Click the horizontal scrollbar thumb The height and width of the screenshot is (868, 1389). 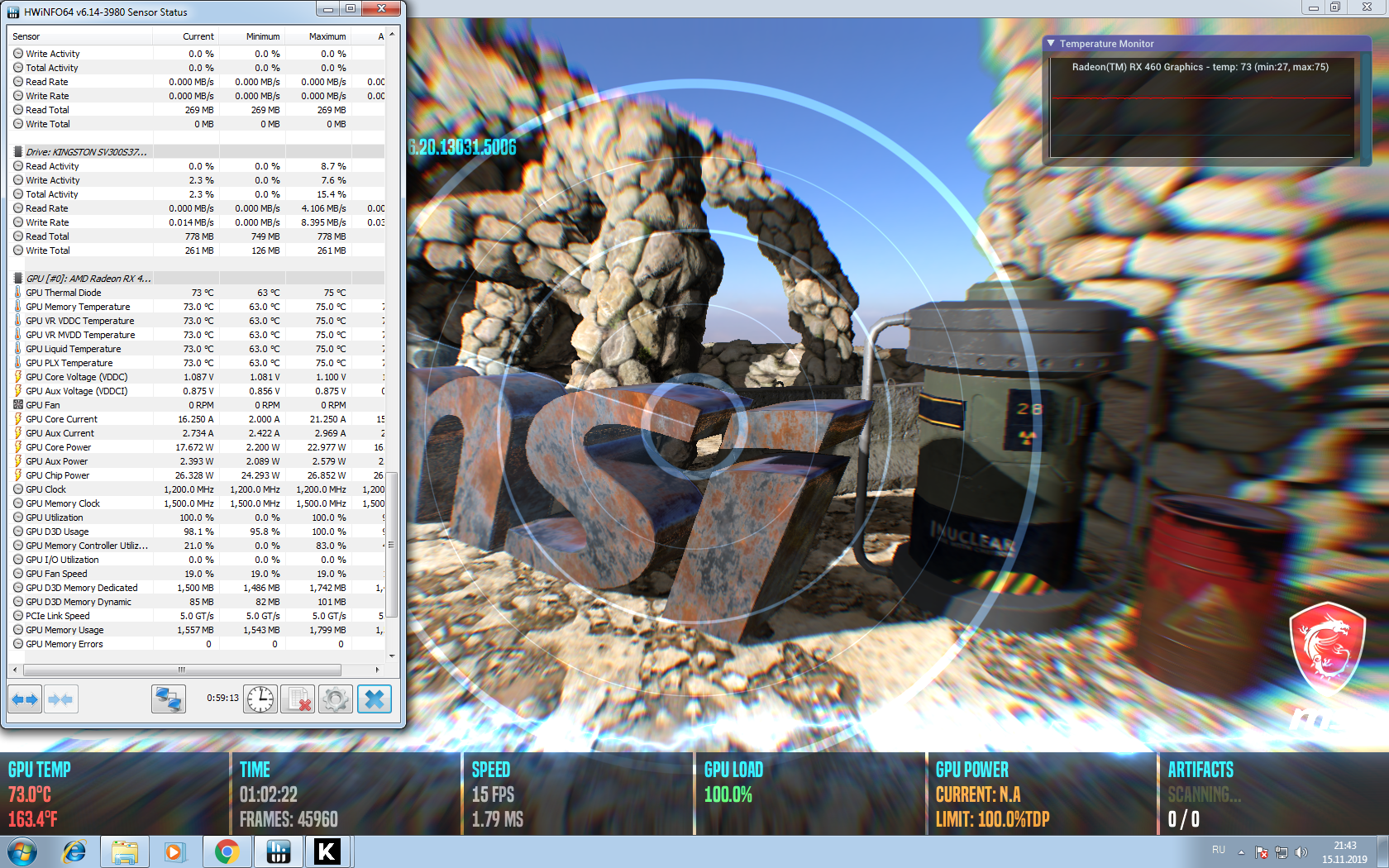(x=182, y=670)
